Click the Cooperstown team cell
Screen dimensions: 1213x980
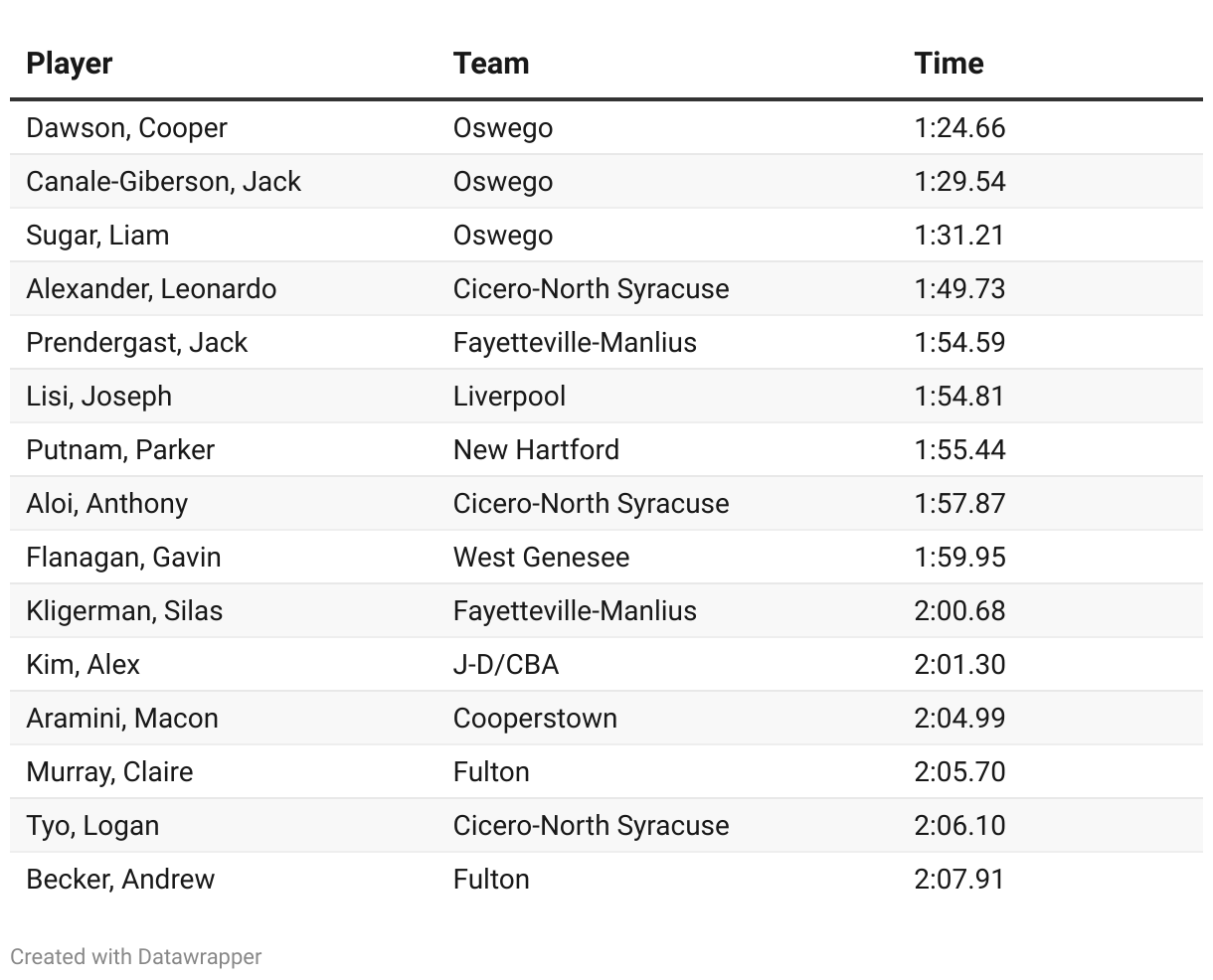click(535, 719)
